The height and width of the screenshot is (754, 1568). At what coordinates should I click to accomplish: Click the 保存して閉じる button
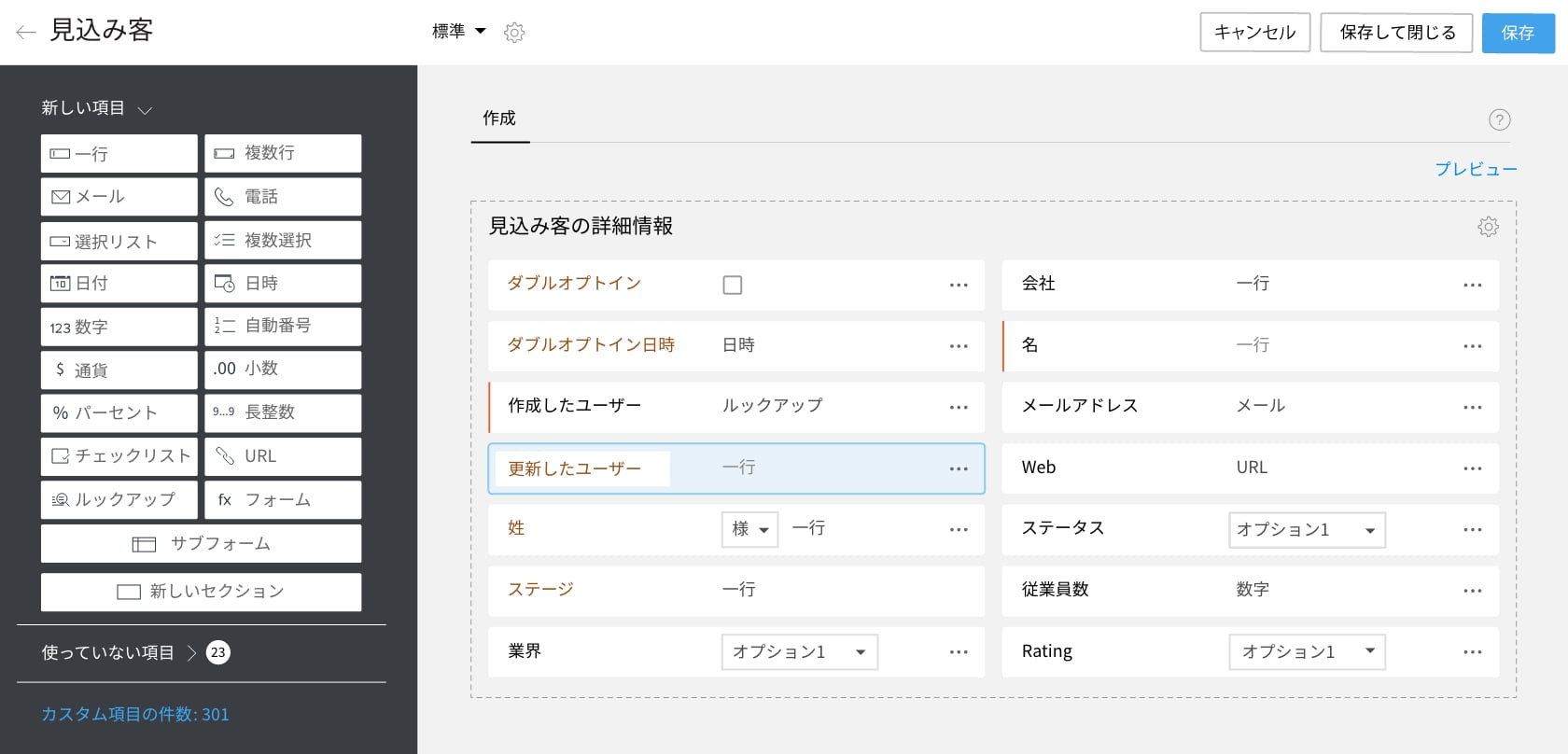[x=1396, y=33]
